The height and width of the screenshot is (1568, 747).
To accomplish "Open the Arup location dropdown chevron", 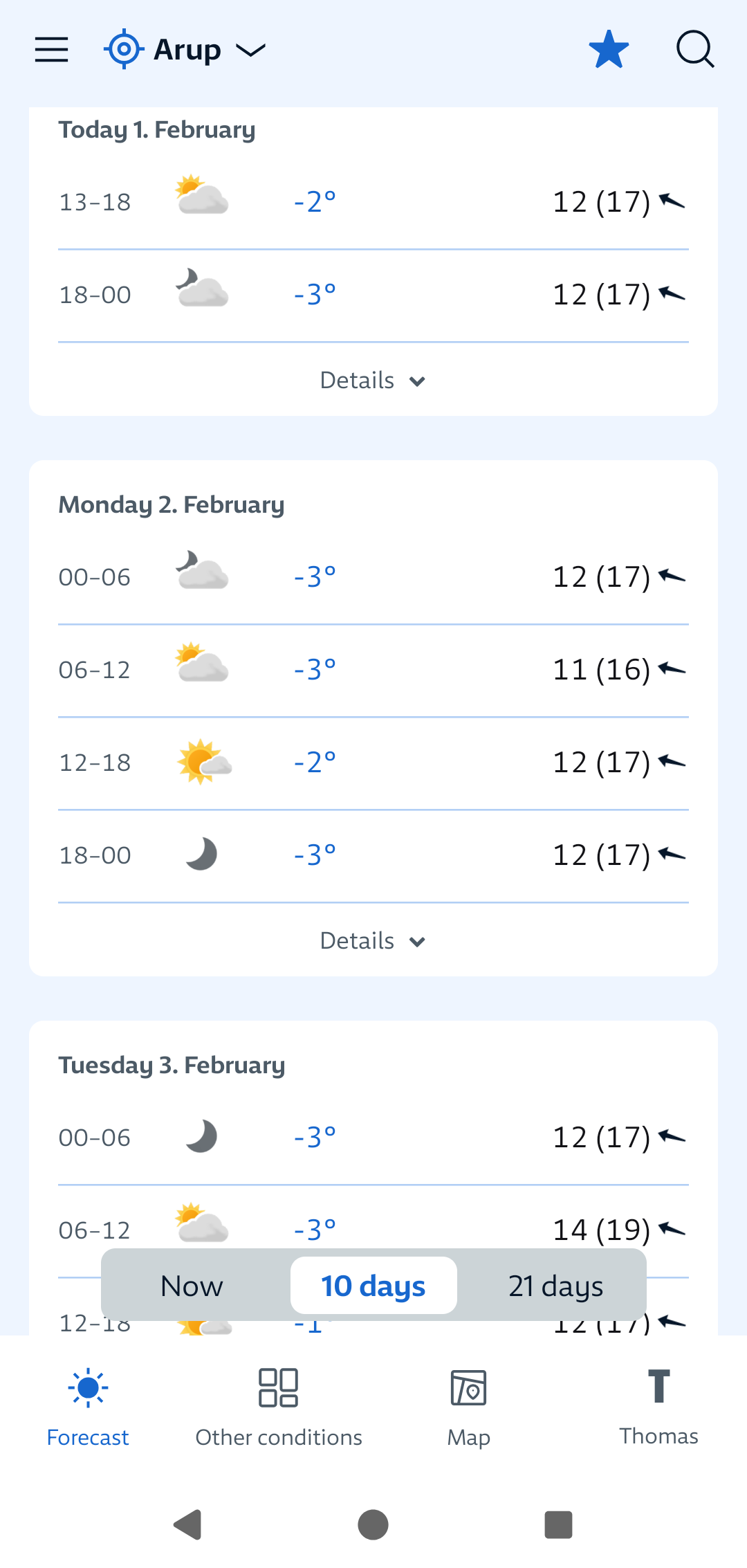I will click(x=250, y=50).
